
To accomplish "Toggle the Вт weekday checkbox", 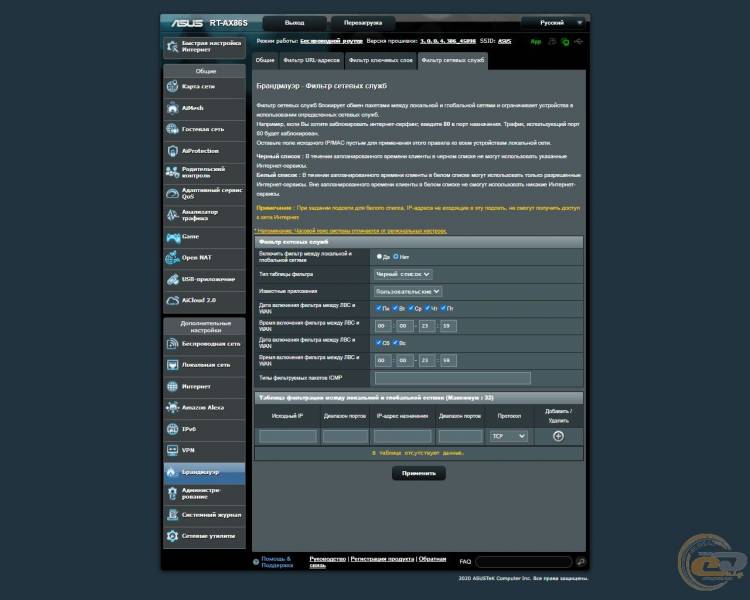I will tap(395, 308).
